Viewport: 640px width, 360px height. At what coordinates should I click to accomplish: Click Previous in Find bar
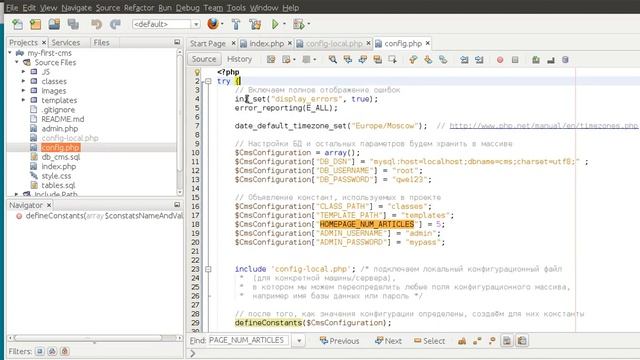coord(340,341)
